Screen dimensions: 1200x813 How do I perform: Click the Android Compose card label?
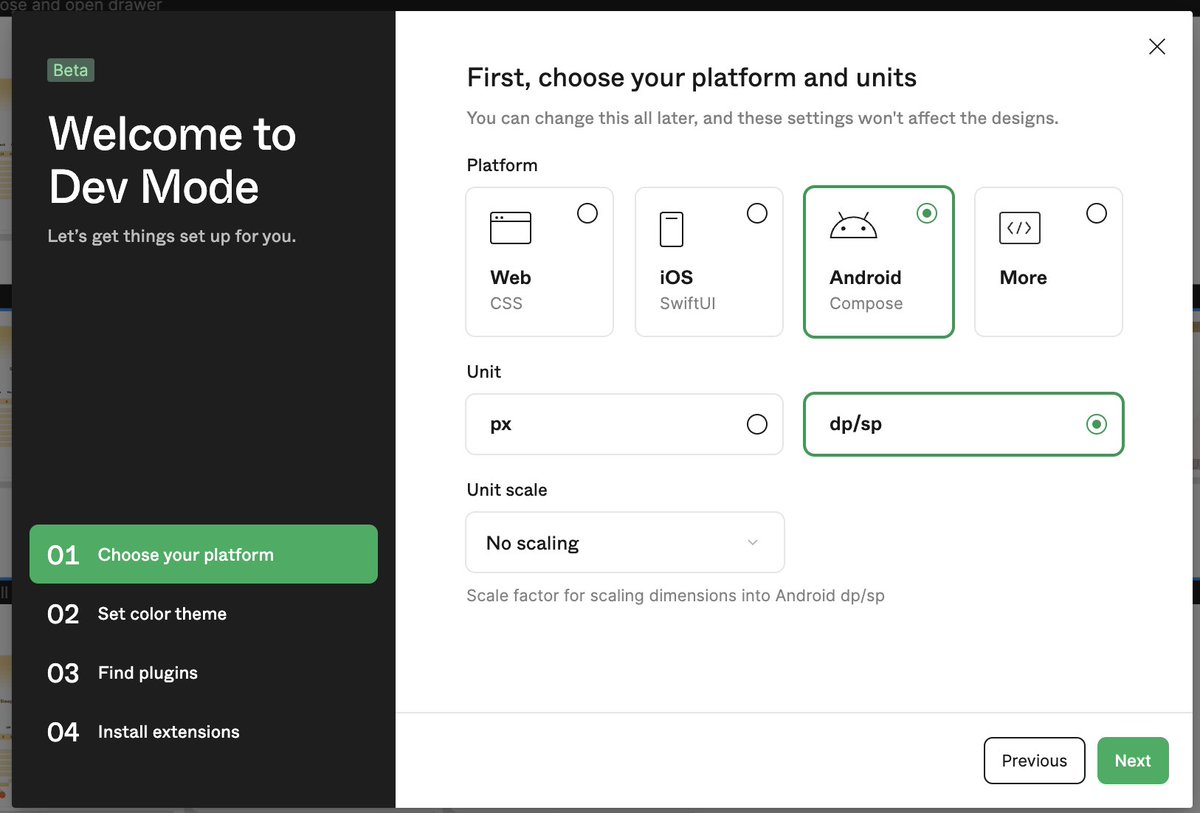click(866, 289)
